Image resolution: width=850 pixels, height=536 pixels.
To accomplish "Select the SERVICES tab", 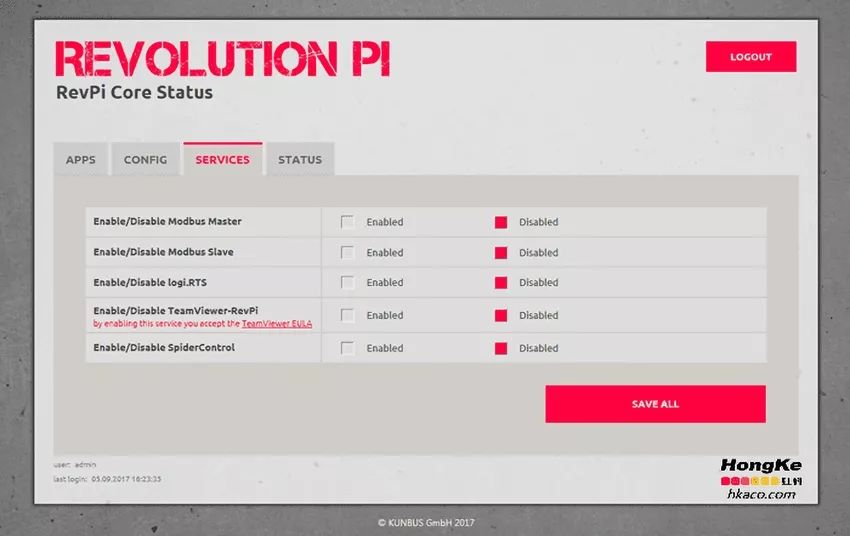I will [223, 159].
